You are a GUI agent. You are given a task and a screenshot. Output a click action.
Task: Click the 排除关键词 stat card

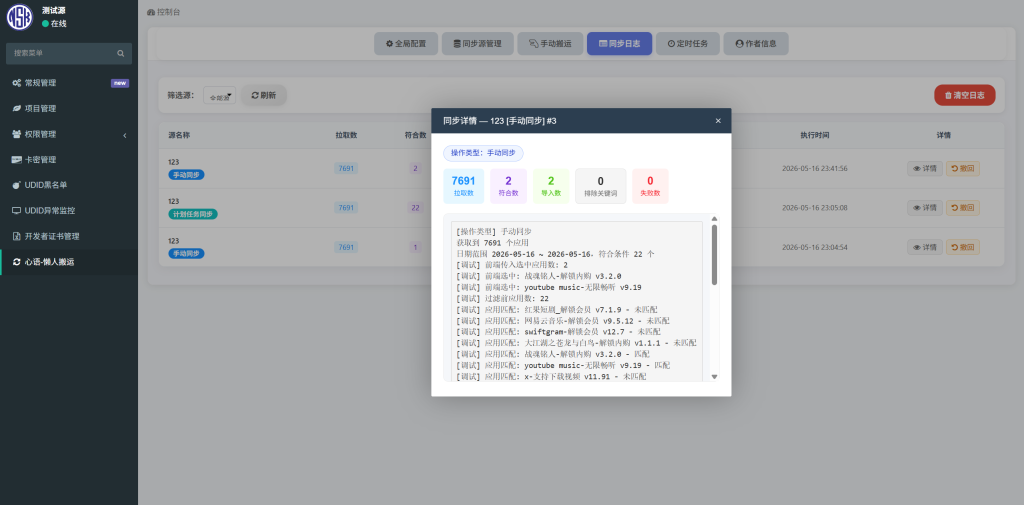(600, 186)
